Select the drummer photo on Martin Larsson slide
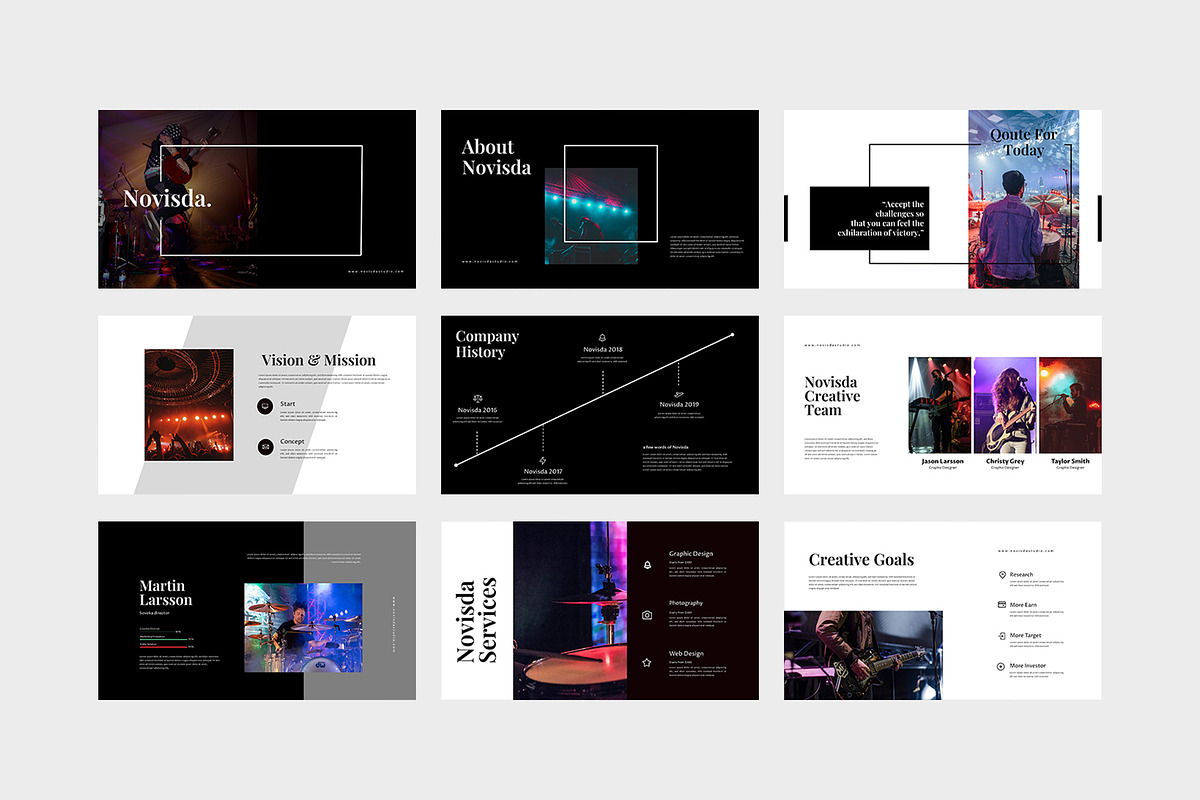 [x=304, y=628]
